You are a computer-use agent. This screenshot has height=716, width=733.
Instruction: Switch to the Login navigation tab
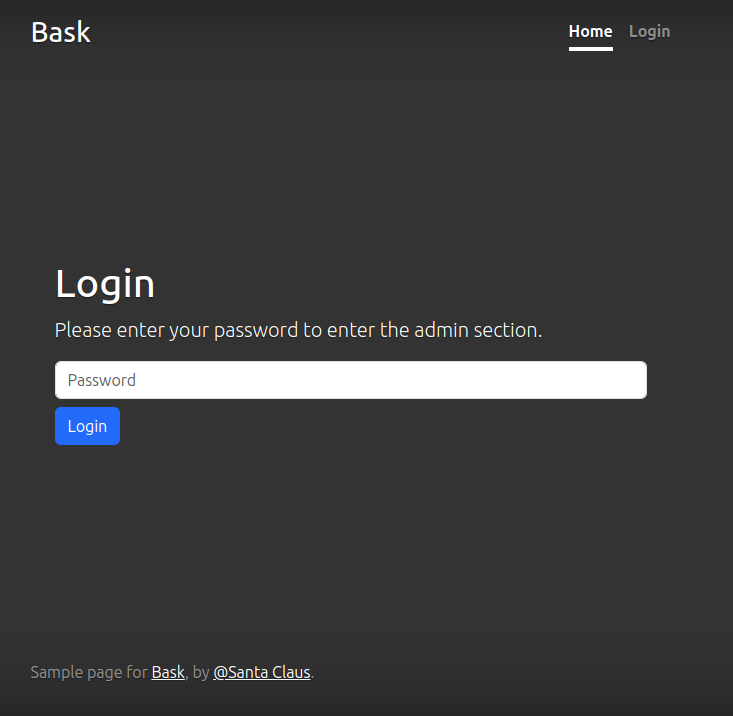tap(649, 31)
